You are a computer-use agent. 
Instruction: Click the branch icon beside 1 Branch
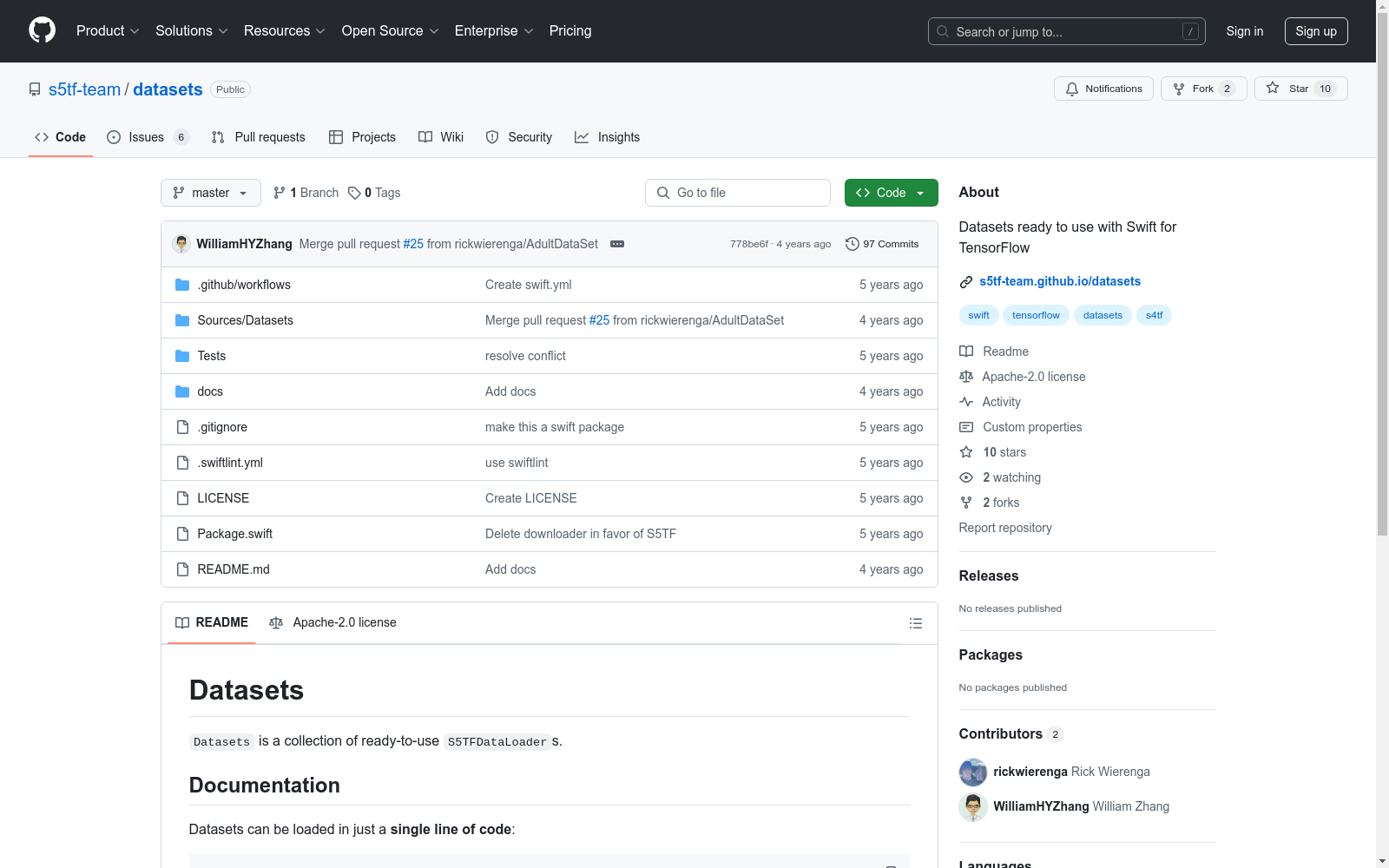click(x=280, y=193)
